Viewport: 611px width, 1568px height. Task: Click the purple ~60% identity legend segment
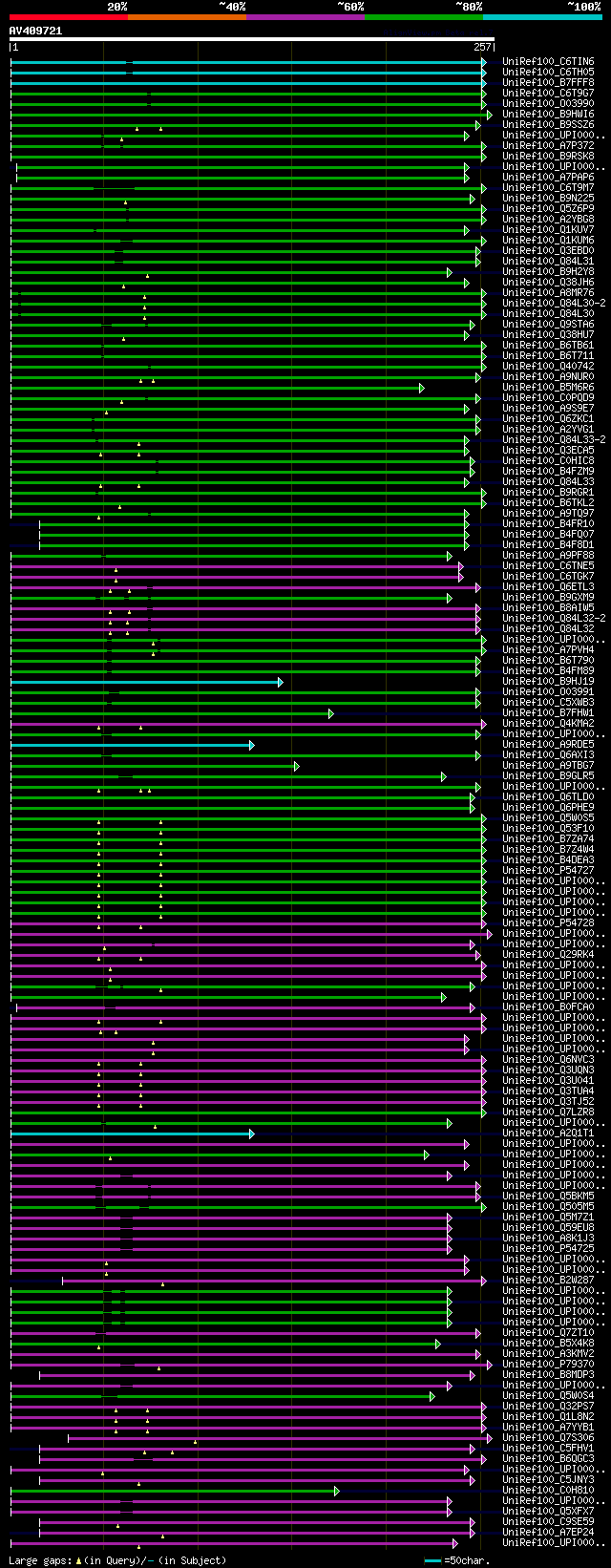pyautogui.click(x=305, y=16)
